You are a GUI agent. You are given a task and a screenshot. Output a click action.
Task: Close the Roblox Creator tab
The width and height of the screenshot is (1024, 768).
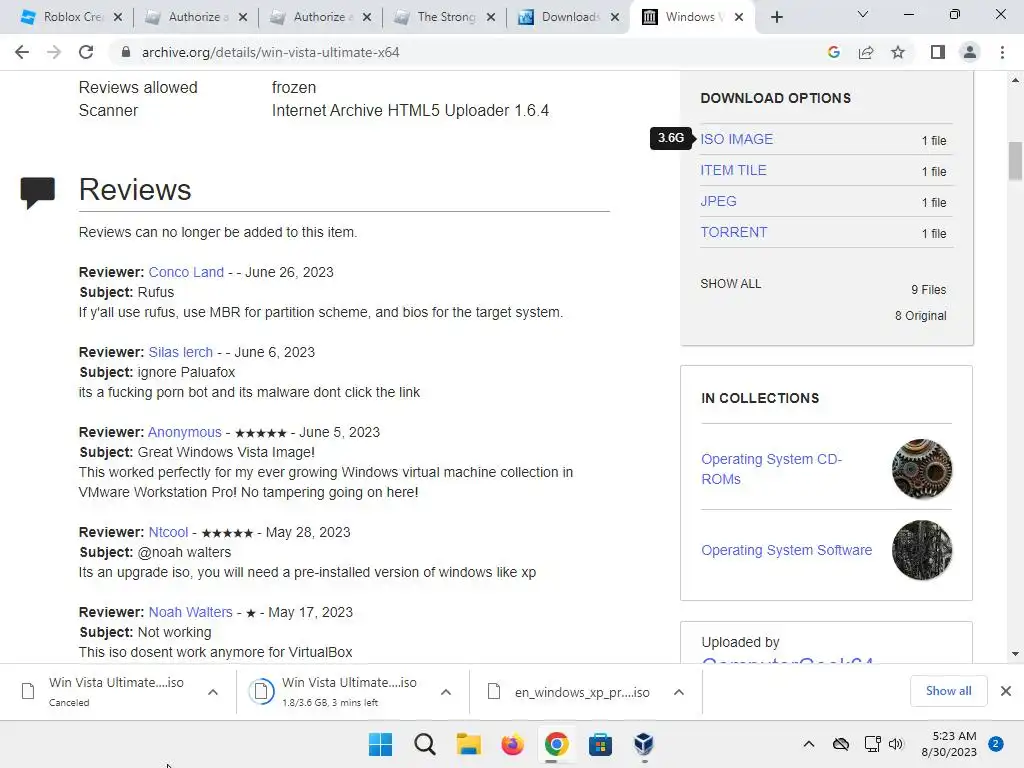click(118, 17)
